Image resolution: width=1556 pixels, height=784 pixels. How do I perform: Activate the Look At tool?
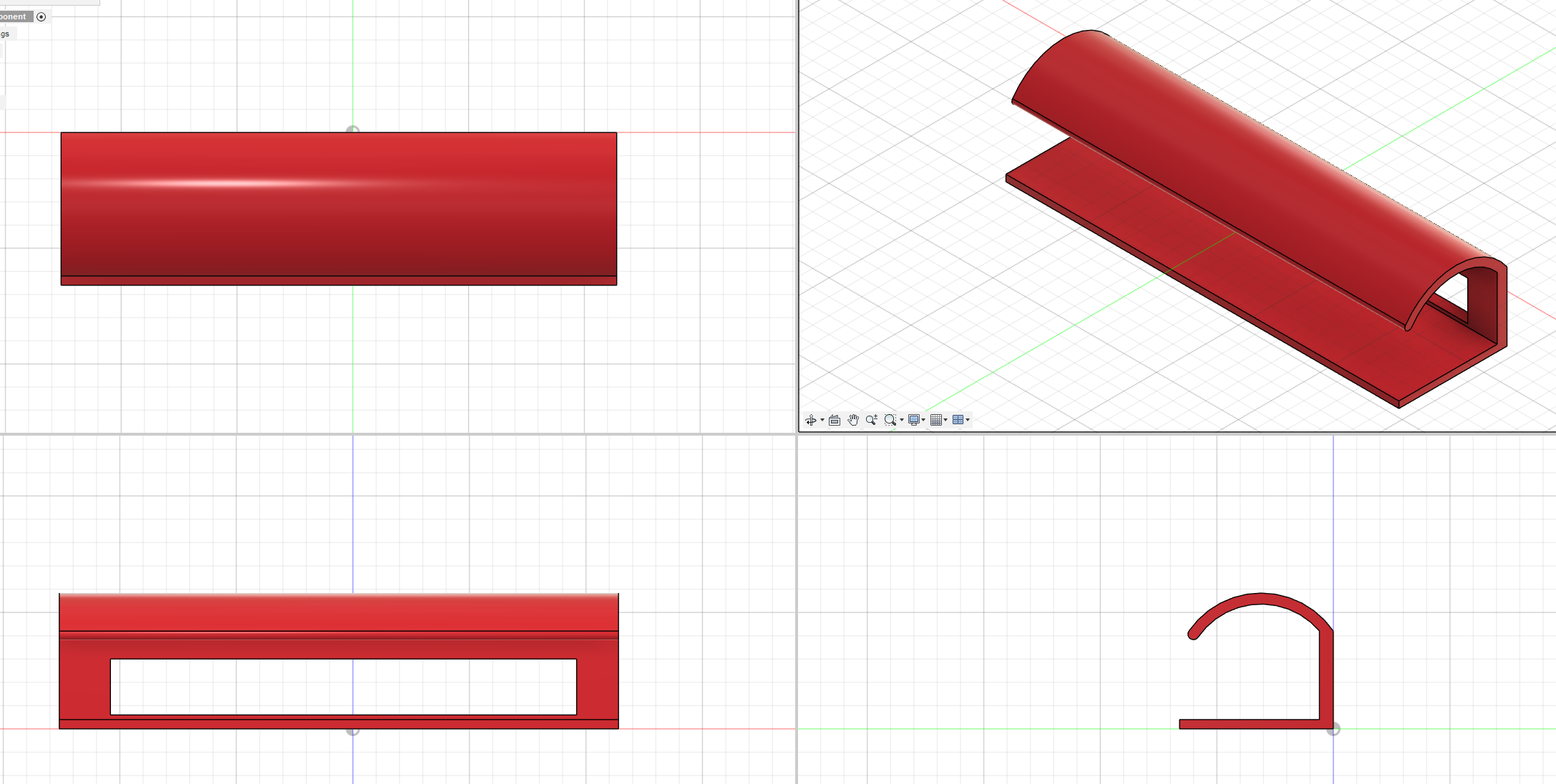coord(835,420)
